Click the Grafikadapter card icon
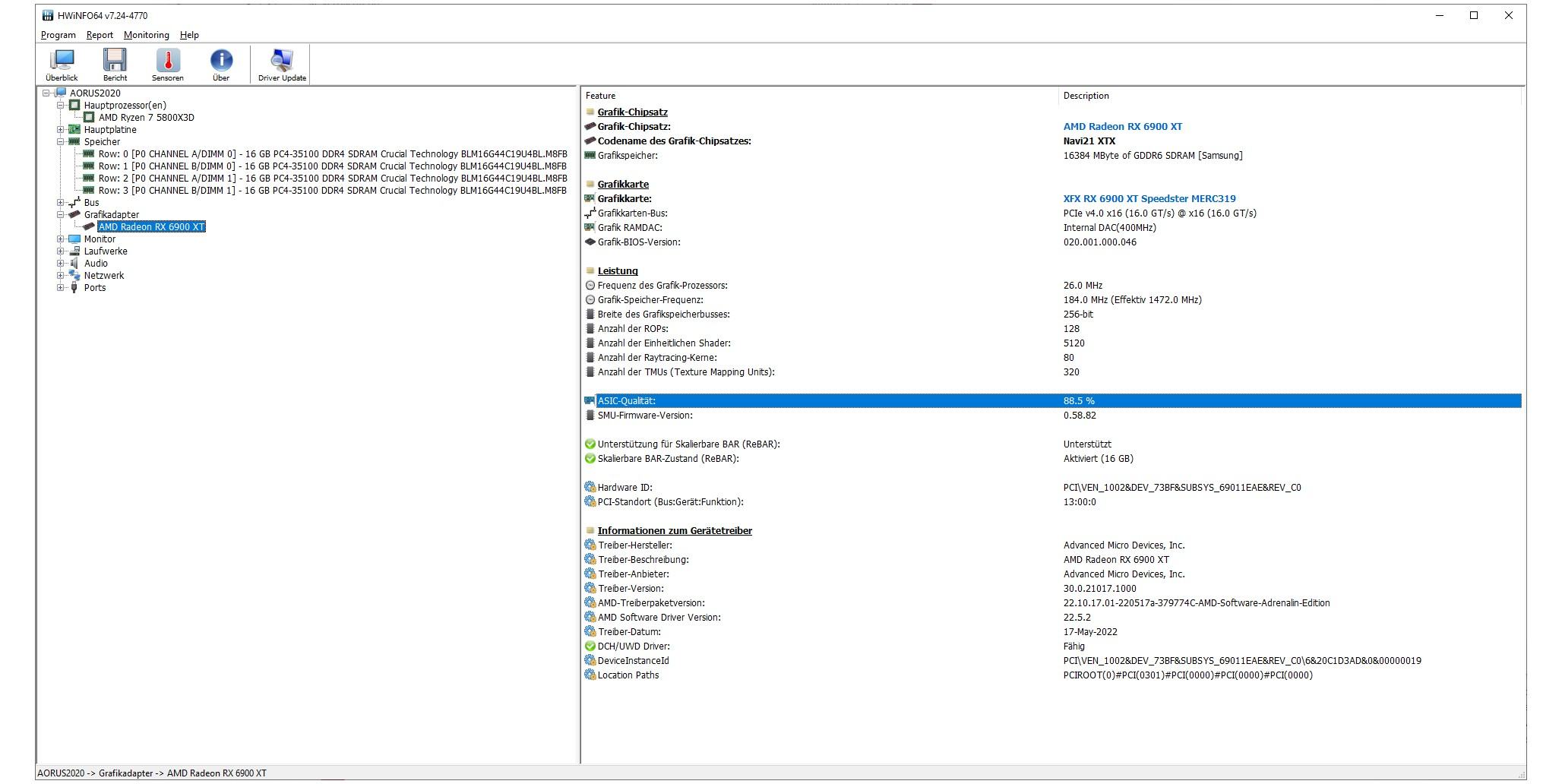Viewport: 1562px width, 784px height. [74, 215]
